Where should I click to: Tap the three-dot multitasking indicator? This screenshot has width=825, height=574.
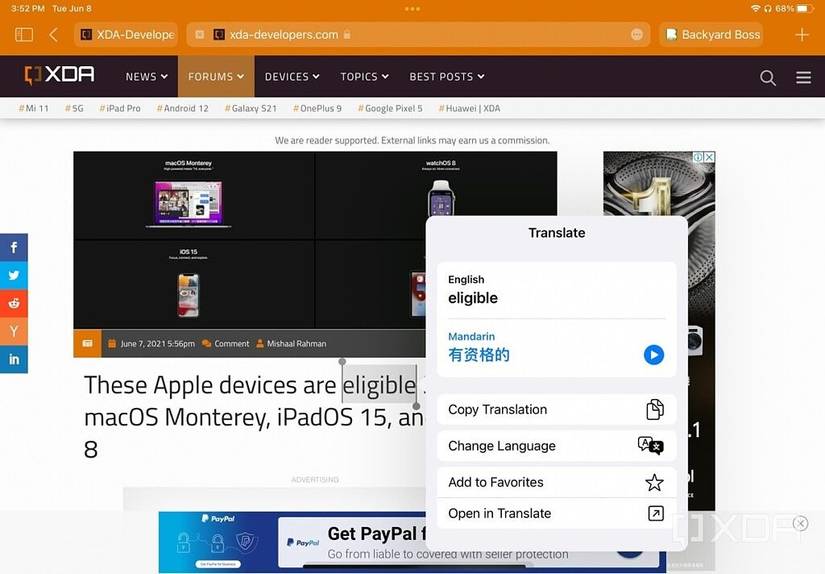pyautogui.click(x=412, y=8)
